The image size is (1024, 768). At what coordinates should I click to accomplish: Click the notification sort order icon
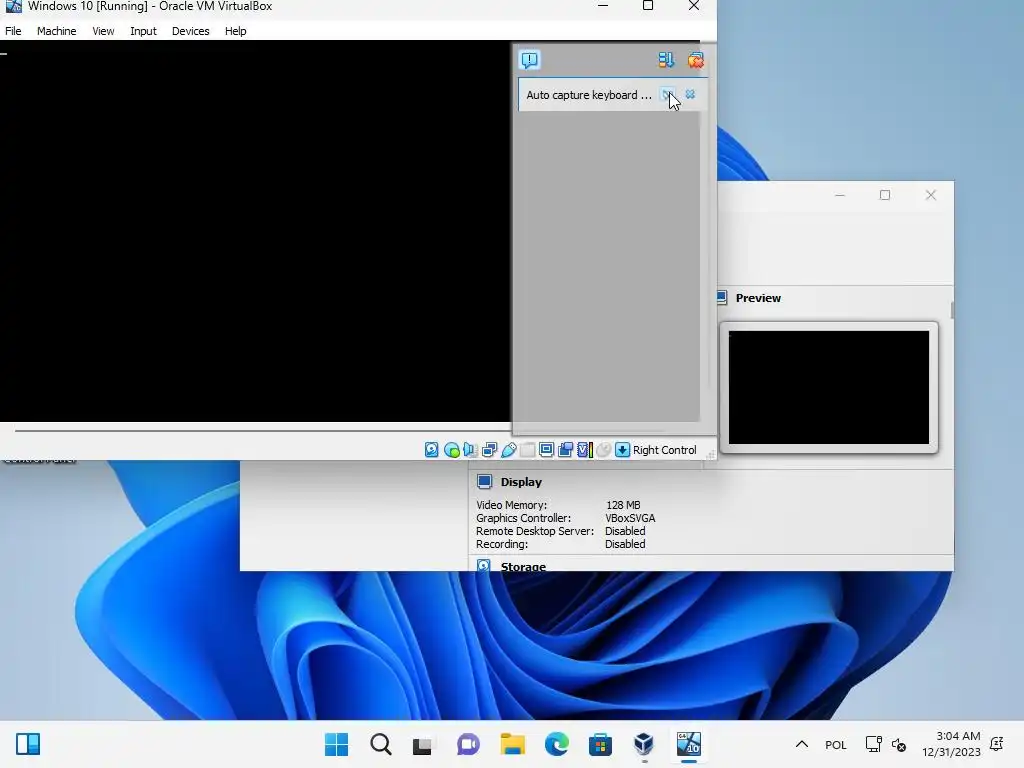click(x=666, y=60)
